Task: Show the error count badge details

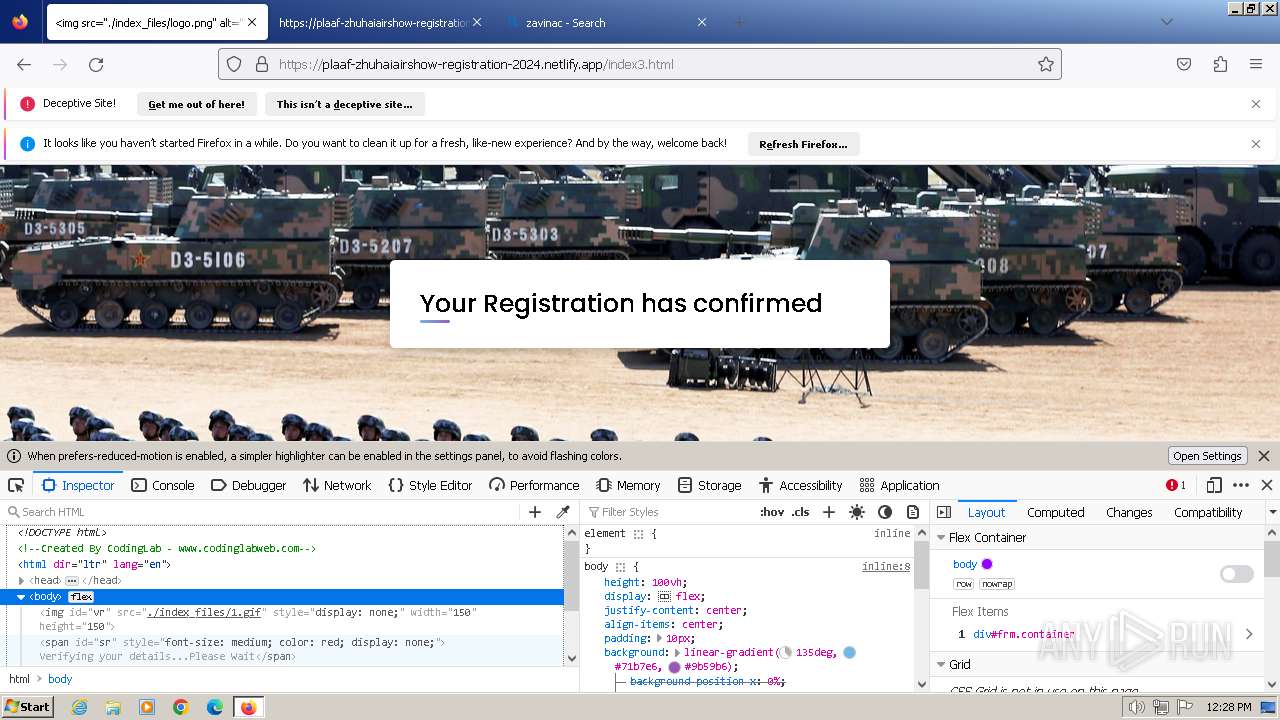Action: click(1176, 485)
